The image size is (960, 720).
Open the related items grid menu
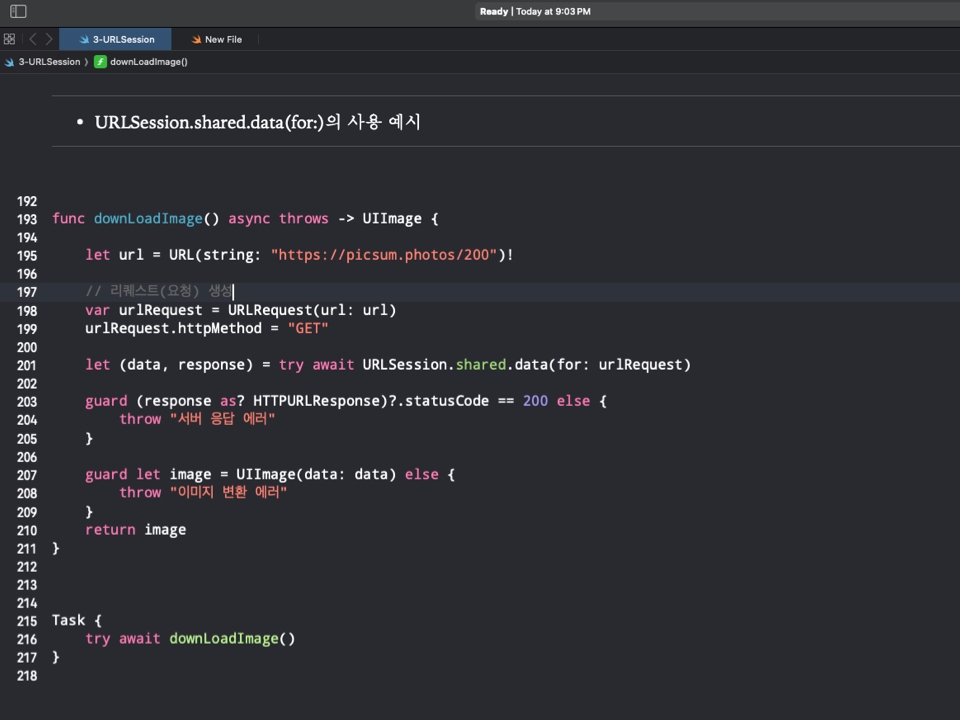click(9, 39)
